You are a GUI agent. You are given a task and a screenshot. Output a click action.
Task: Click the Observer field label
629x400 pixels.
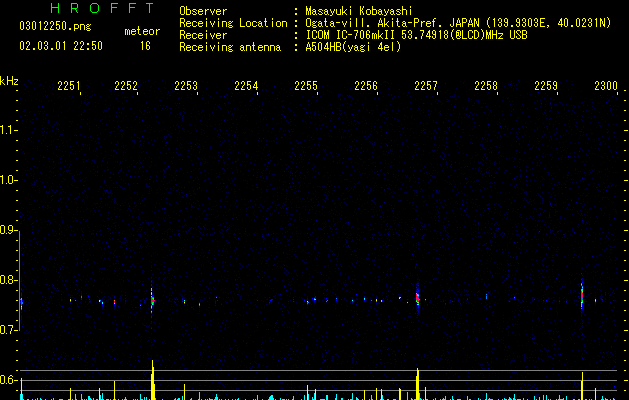pos(203,11)
